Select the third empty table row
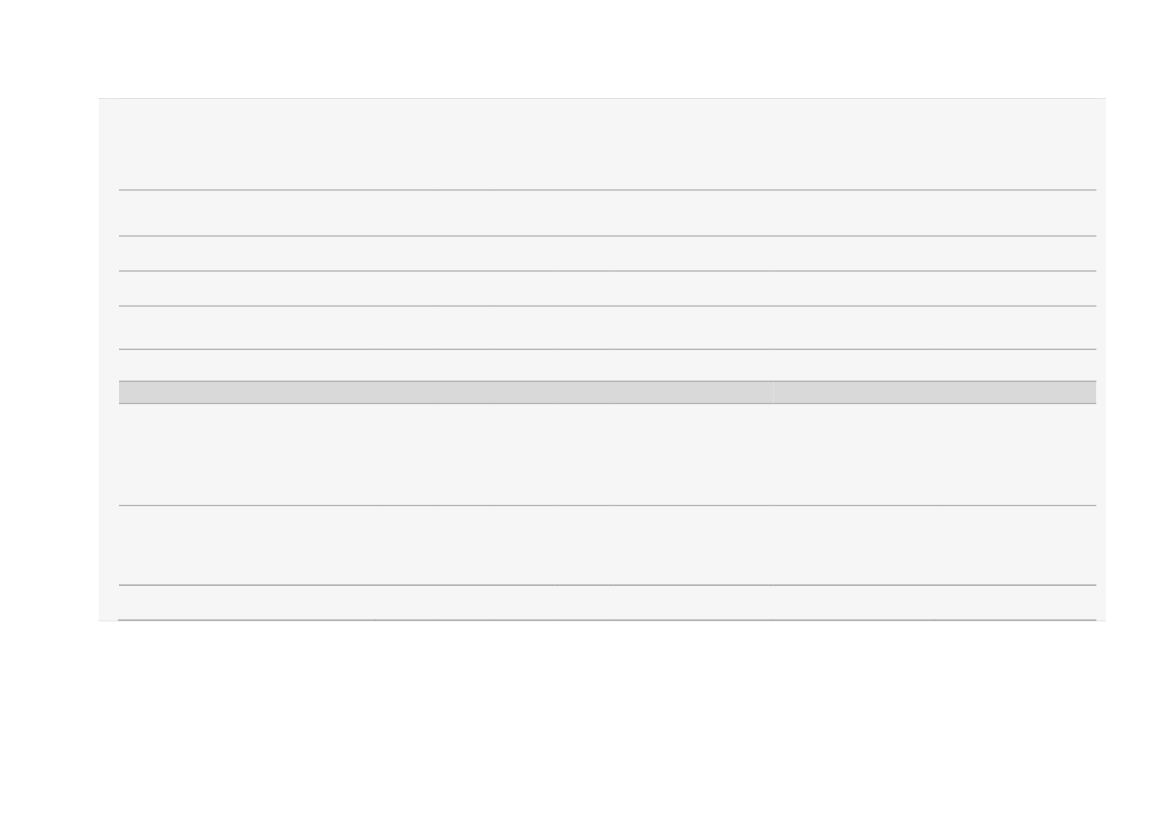1169x827 pixels. [x=607, y=289]
